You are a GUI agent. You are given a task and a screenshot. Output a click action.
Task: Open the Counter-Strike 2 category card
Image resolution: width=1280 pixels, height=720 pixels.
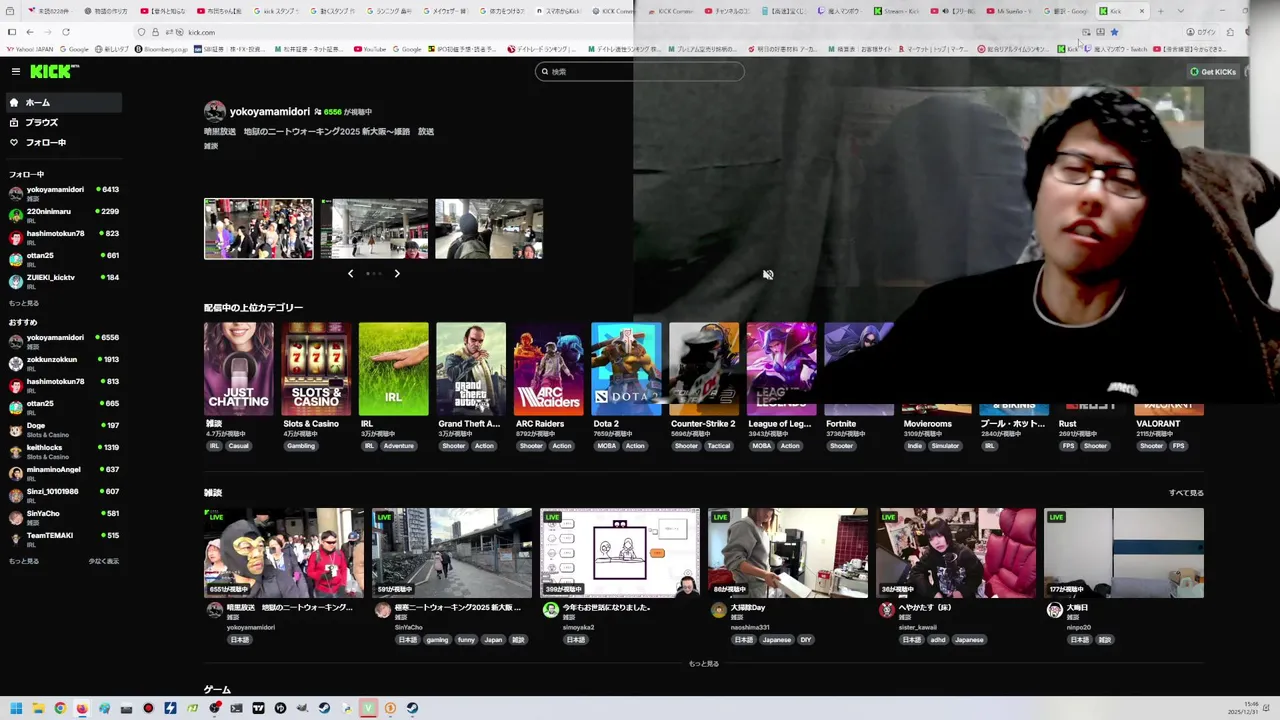pos(704,369)
